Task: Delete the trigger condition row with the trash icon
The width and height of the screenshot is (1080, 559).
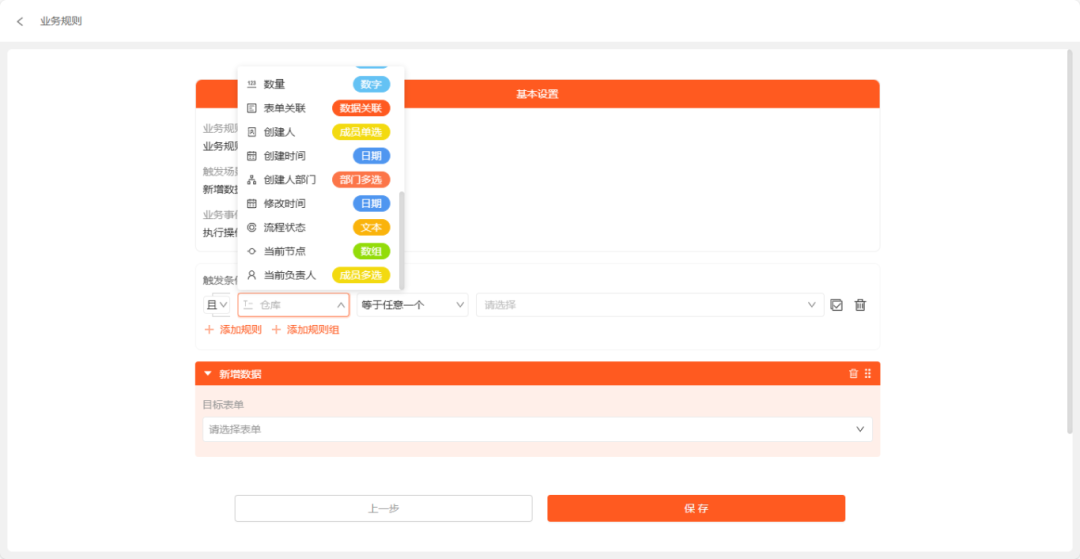Action: pyautogui.click(x=860, y=305)
